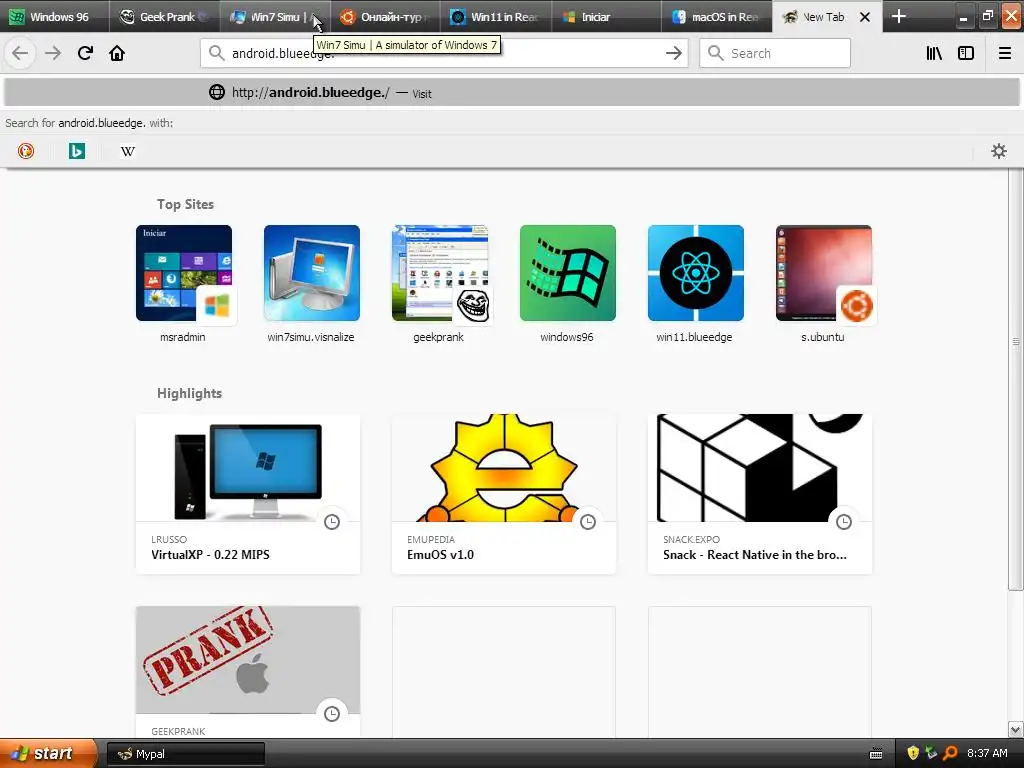The width and height of the screenshot is (1024, 768).
Task: Click the Search input box
Action: point(775,53)
